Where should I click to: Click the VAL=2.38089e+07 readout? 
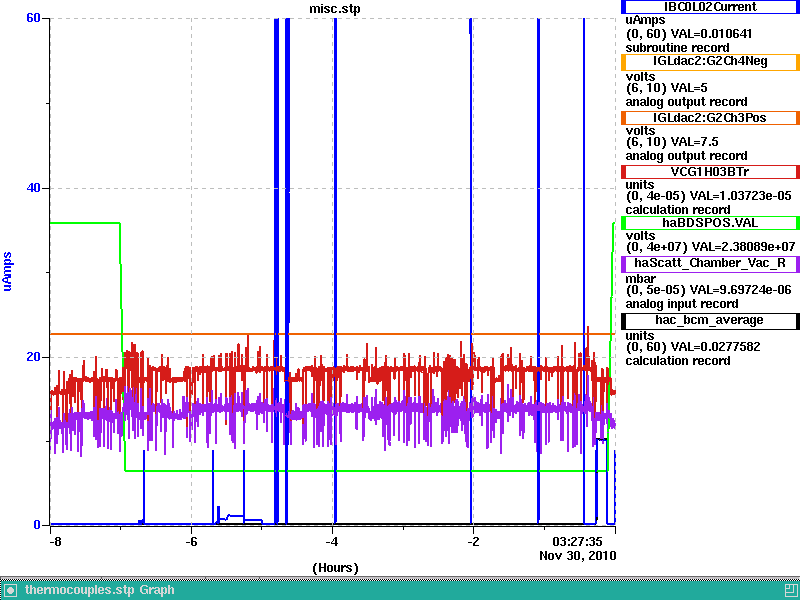pyautogui.click(x=744, y=247)
